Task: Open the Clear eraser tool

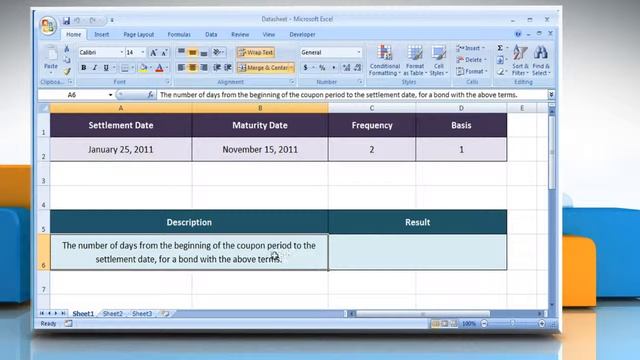Action: coord(500,71)
